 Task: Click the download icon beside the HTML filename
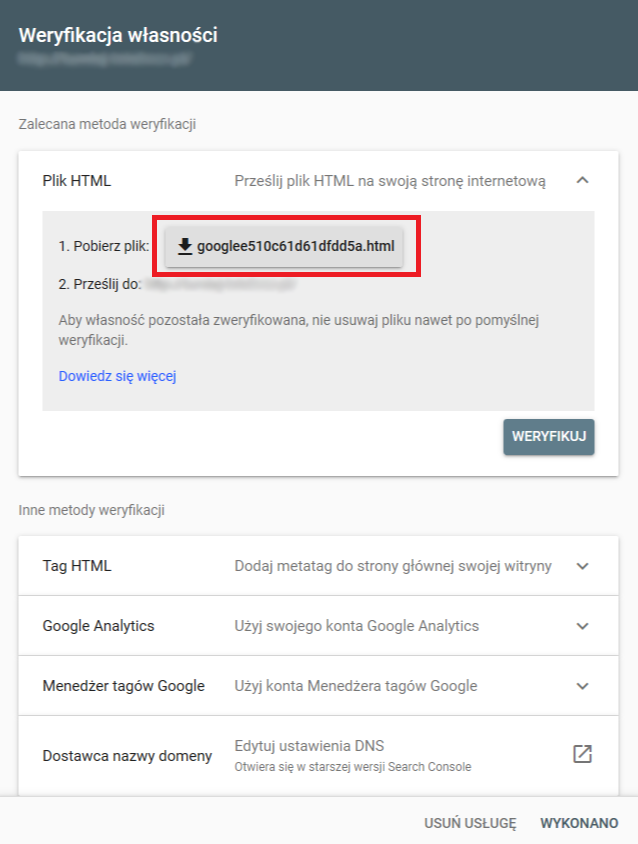click(184, 246)
